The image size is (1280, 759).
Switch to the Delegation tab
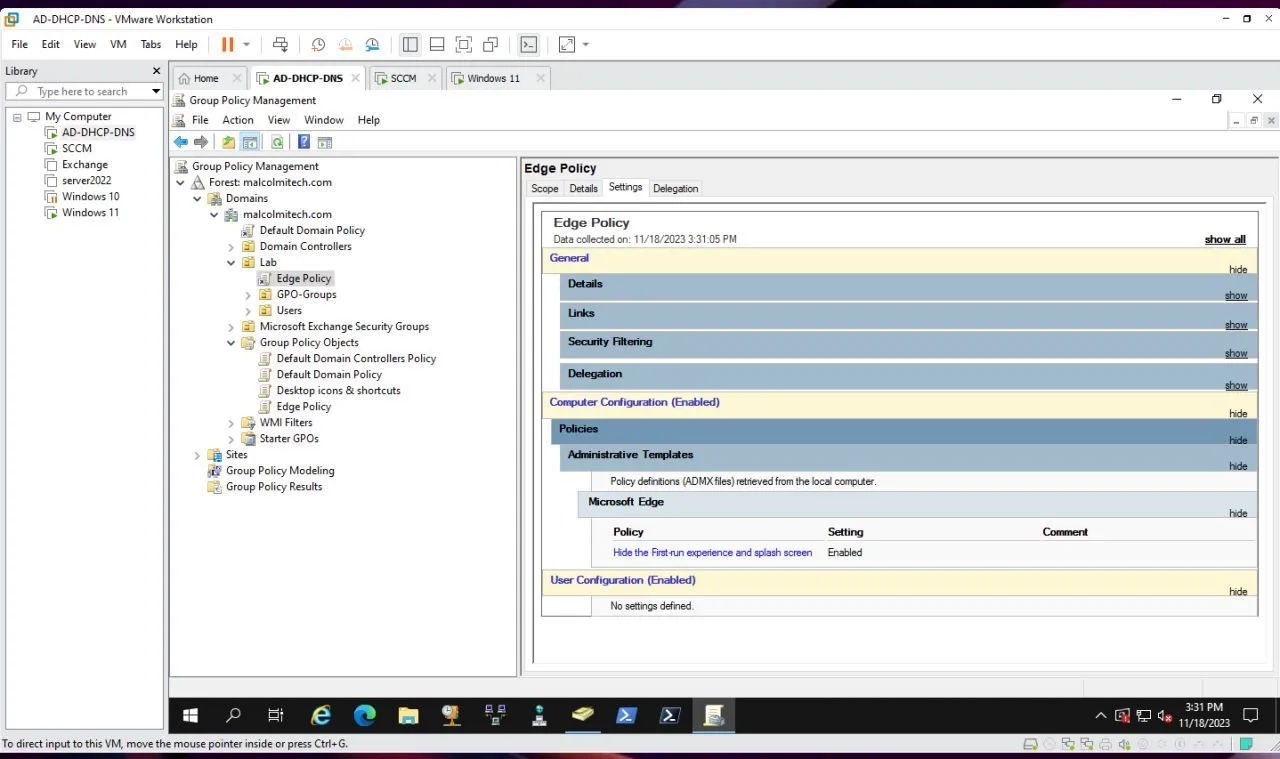point(675,188)
